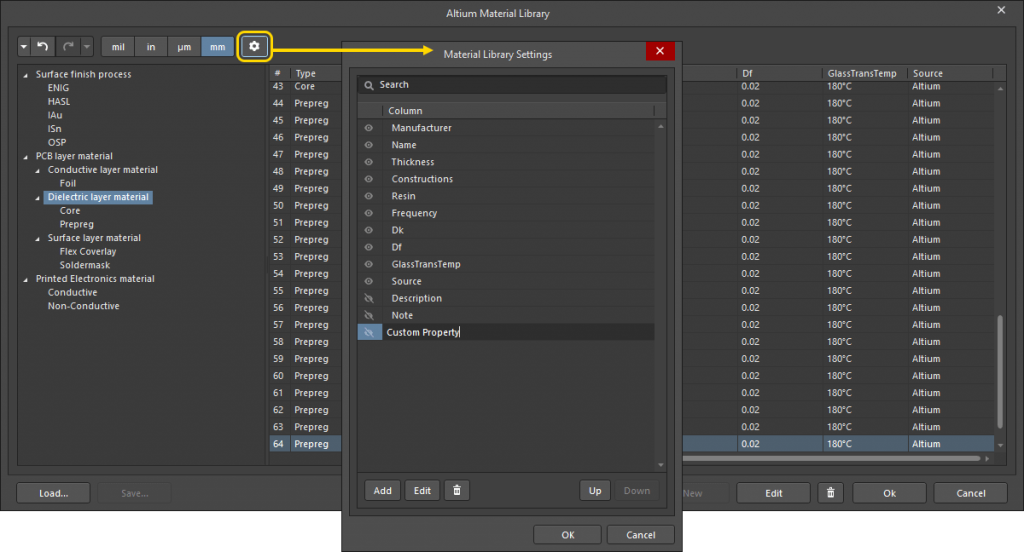The width and height of the screenshot is (1024, 552).
Task: Hide the Constructions column
Action: coord(369,179)
